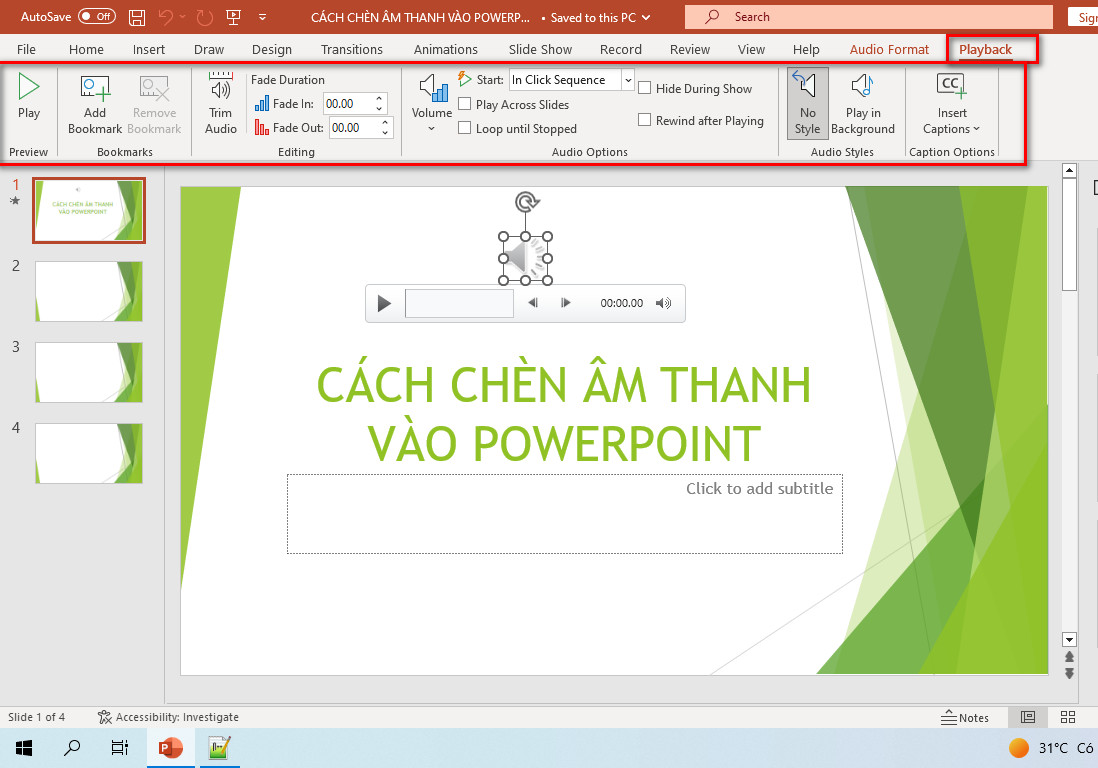1098x768 pixels.
Task: Open weather widget showing 31°C
Action: pyautogui.click(x=1050, y=748)
